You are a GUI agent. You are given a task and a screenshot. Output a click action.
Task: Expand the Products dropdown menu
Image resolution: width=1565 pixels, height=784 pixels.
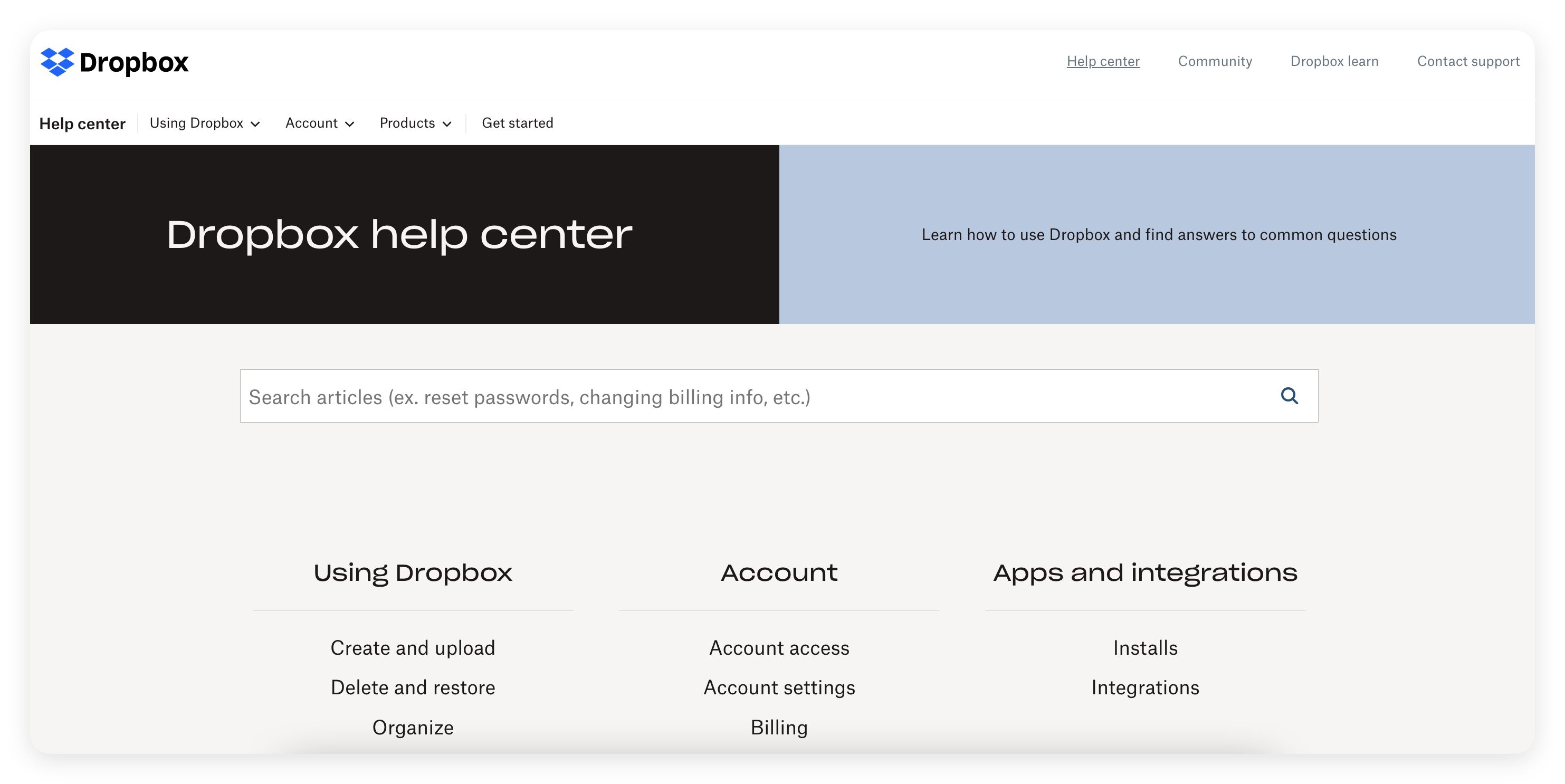(x=416, y=123)
